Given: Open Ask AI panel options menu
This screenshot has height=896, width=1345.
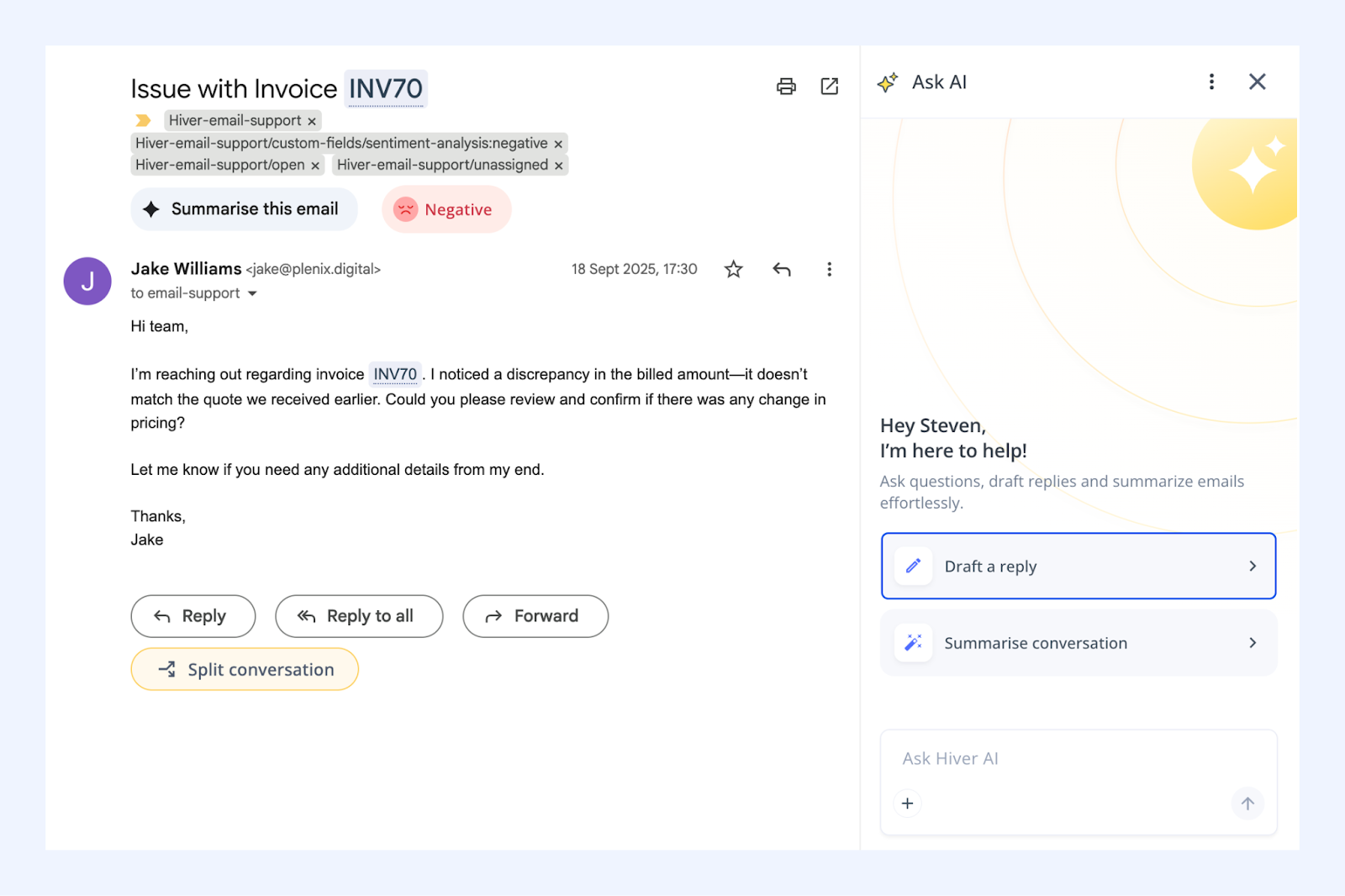Looking at the screenshot, I should [1211, 82].
